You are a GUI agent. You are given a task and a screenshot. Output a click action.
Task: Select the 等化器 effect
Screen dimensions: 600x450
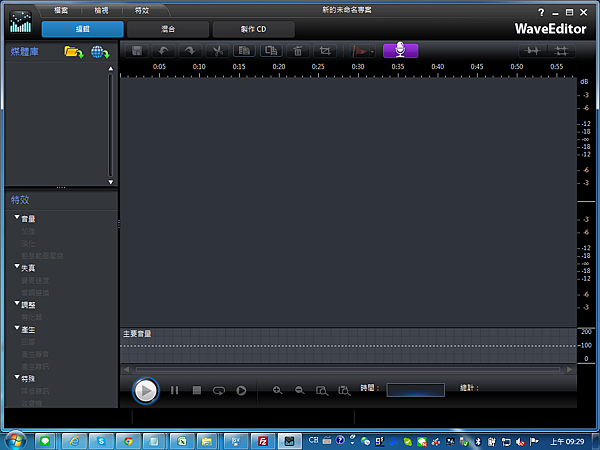[31, 317]
